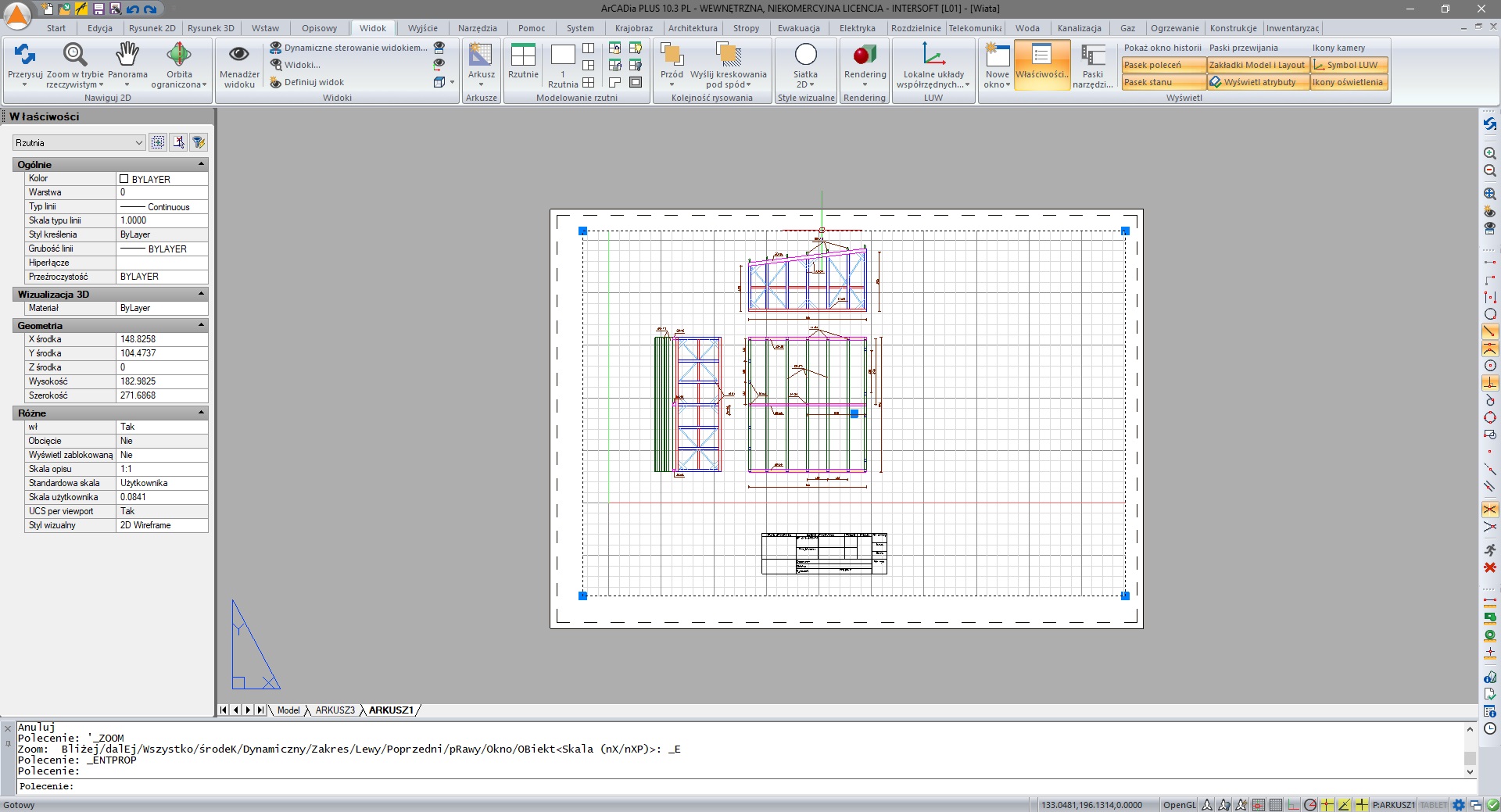Viewport: 1501px width, 812px height.
Task: Open Menadżer widoku eye icon
Action: coord(239,55)
